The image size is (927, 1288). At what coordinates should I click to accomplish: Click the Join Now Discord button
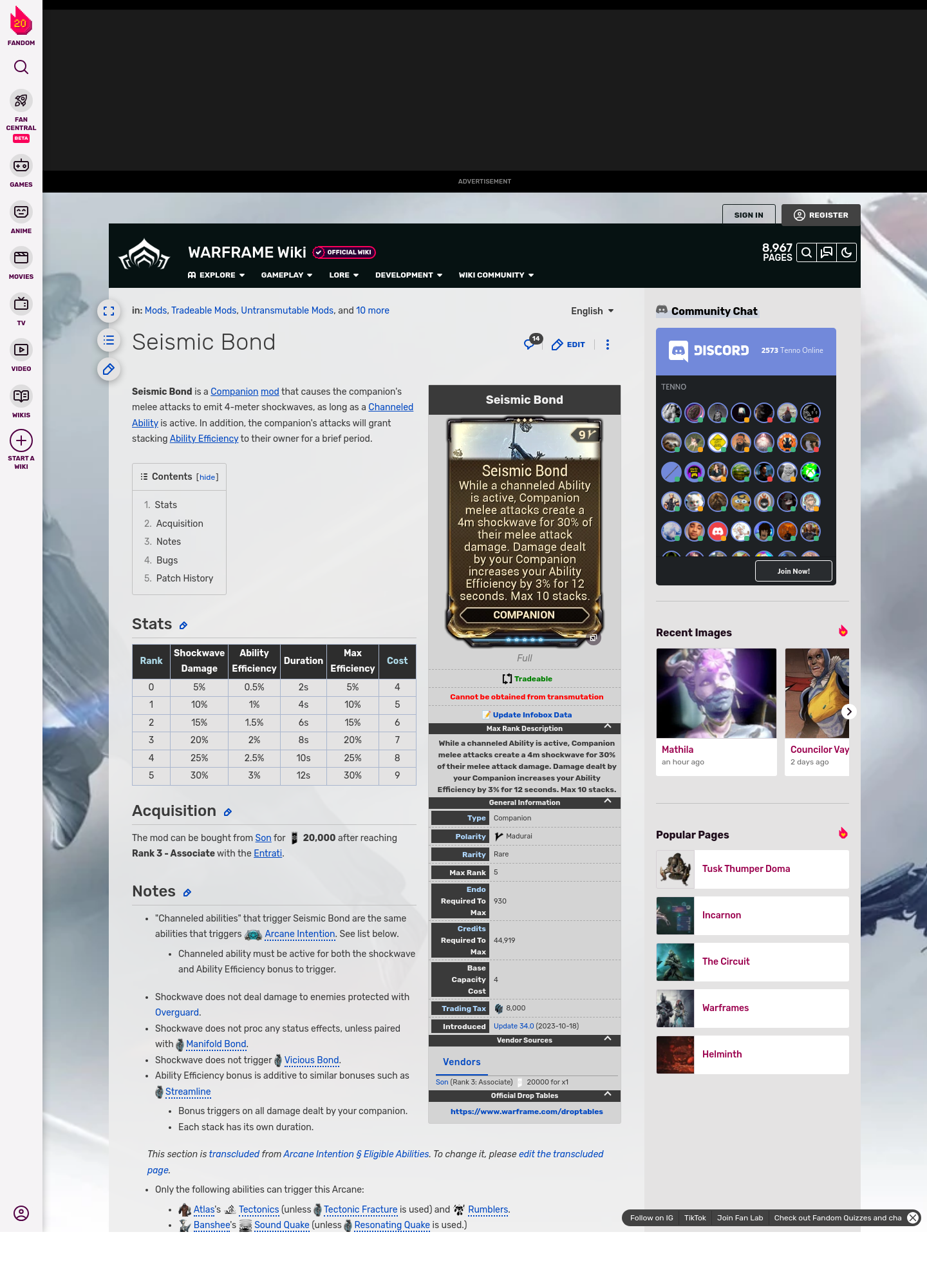[793, 571]
